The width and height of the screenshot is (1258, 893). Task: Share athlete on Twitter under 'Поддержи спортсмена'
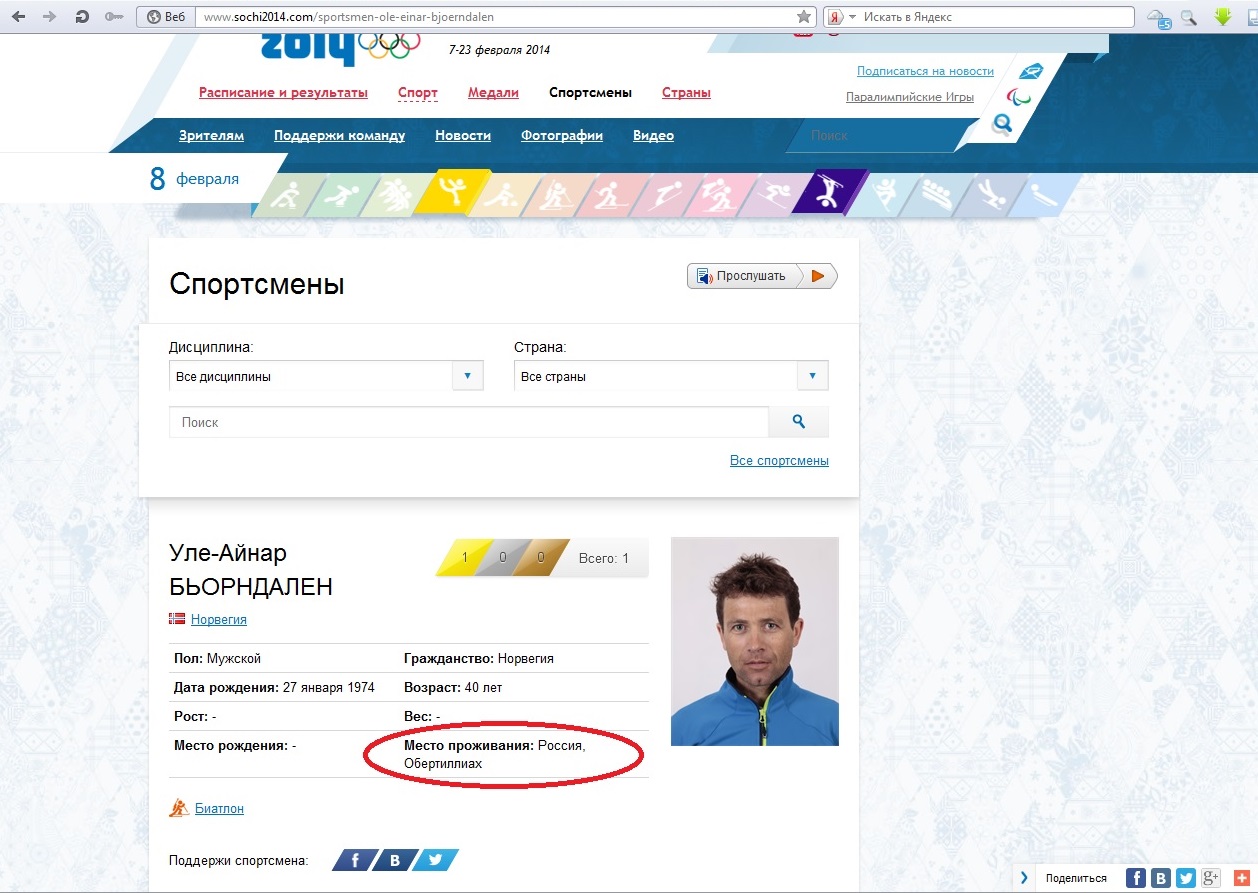pyautogui.click(x=435, y=860)
